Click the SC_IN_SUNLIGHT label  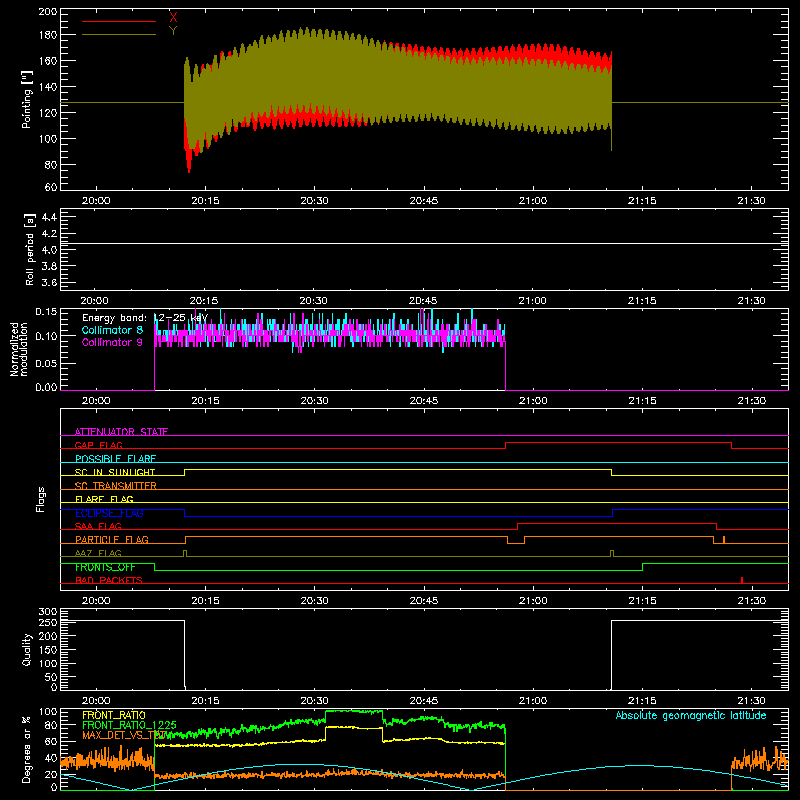click(115, 472)
